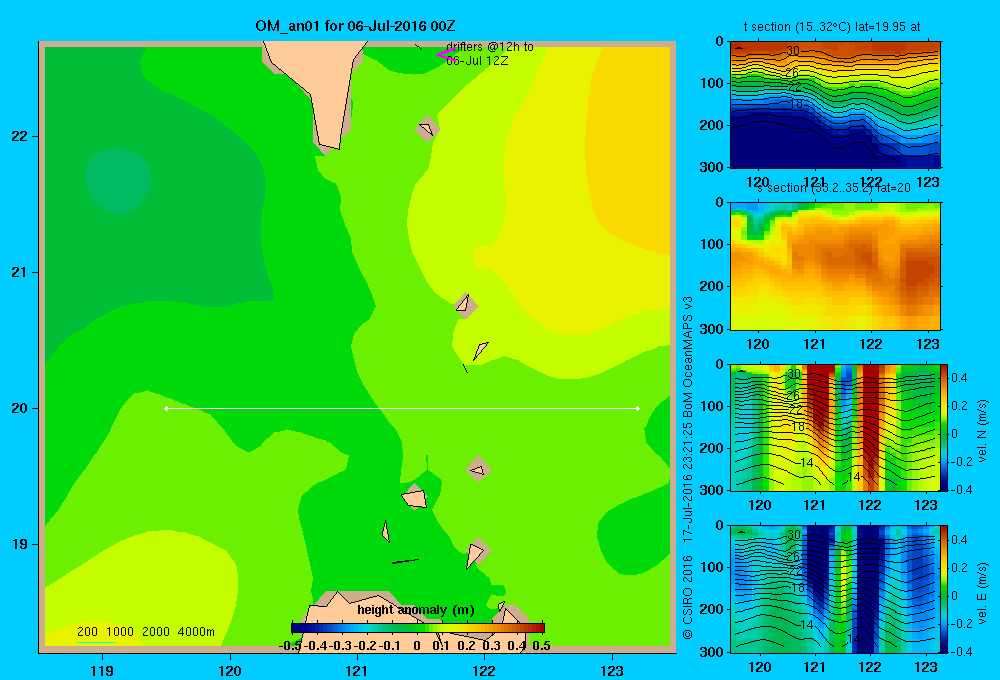
Task: Click the vel. E color scale bar
Action: [x=944, y=588]
